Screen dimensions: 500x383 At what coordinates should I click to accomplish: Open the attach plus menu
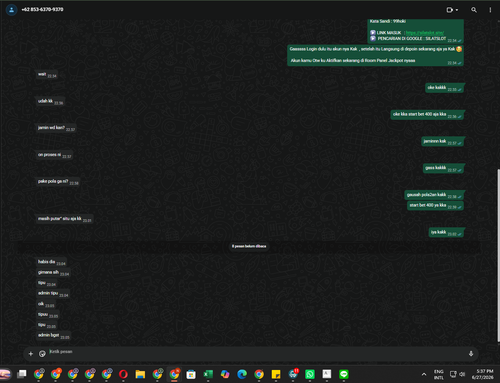[x=31, y=354]
